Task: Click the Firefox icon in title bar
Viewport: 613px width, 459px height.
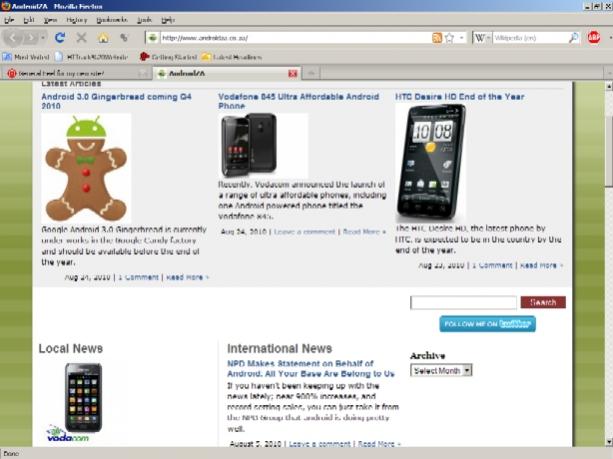Action: click(5, 6)
